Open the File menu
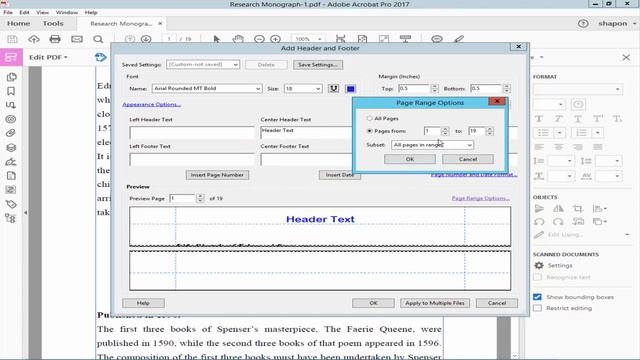 pos(8,12)
